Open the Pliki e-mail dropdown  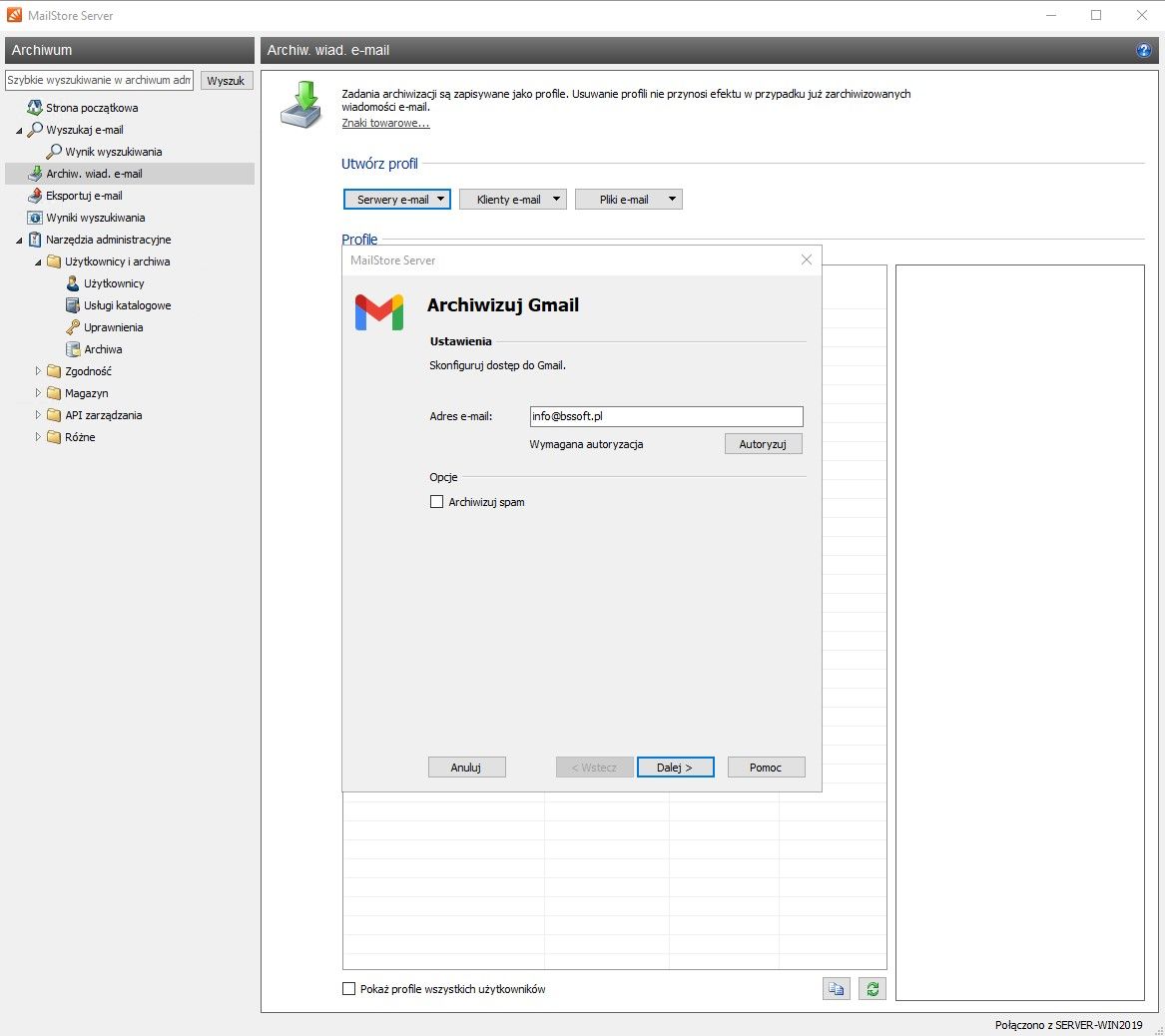click(629, 199)
